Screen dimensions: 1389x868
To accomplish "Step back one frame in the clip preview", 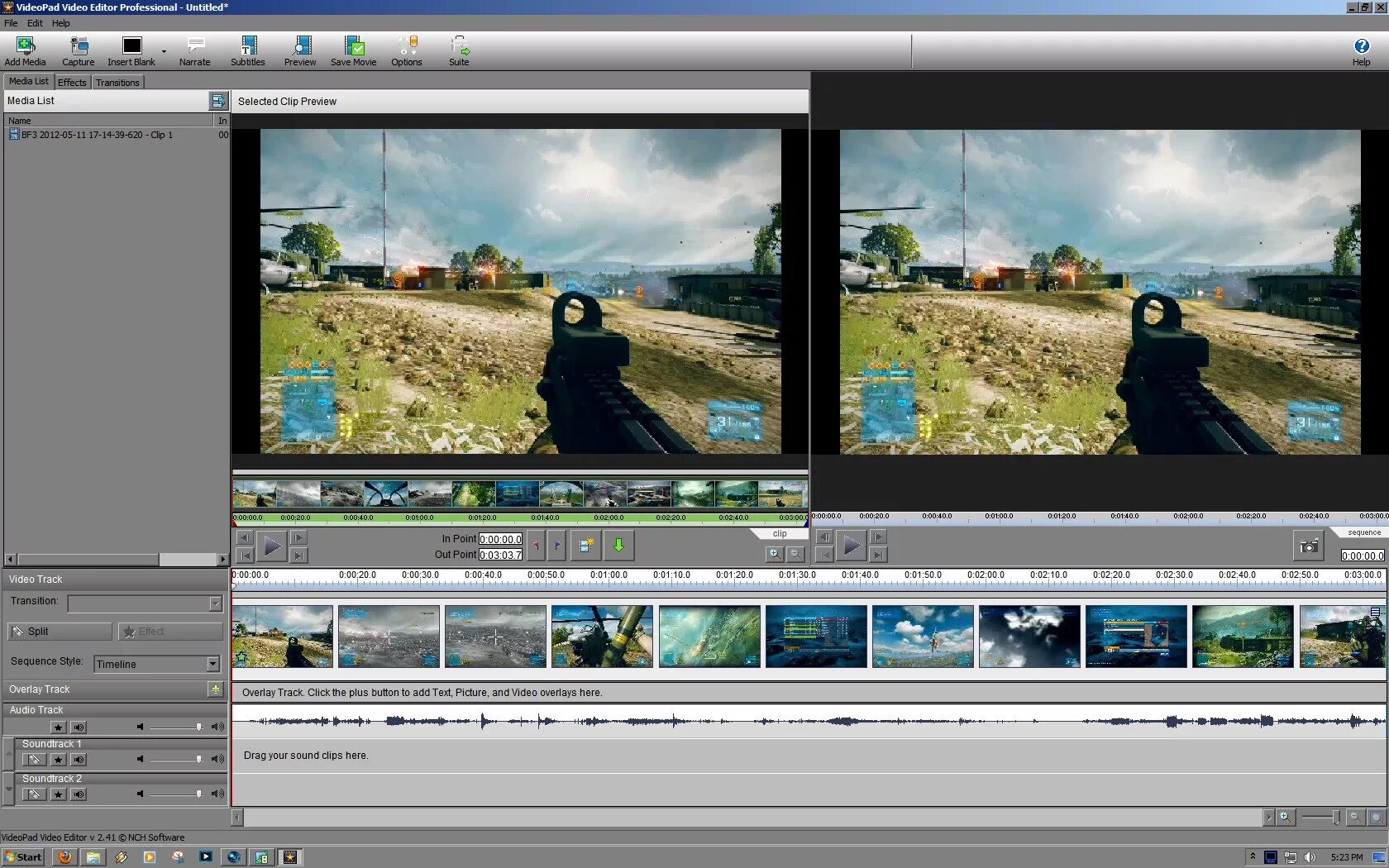I will (x=245, y=538).
